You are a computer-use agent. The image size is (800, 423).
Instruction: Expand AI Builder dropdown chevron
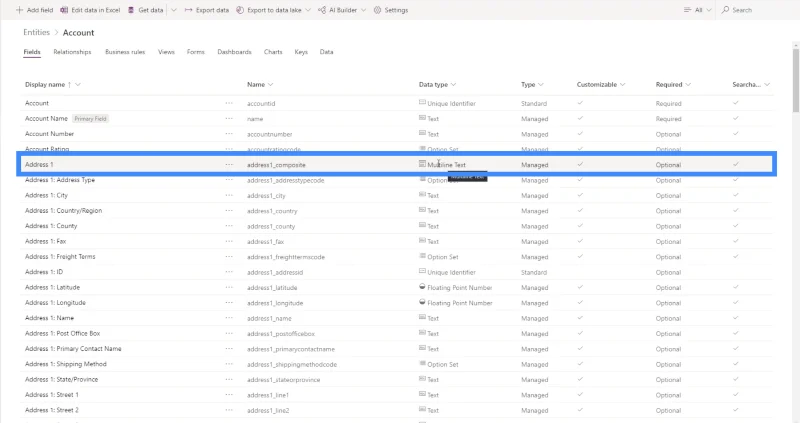click(363, 10)
